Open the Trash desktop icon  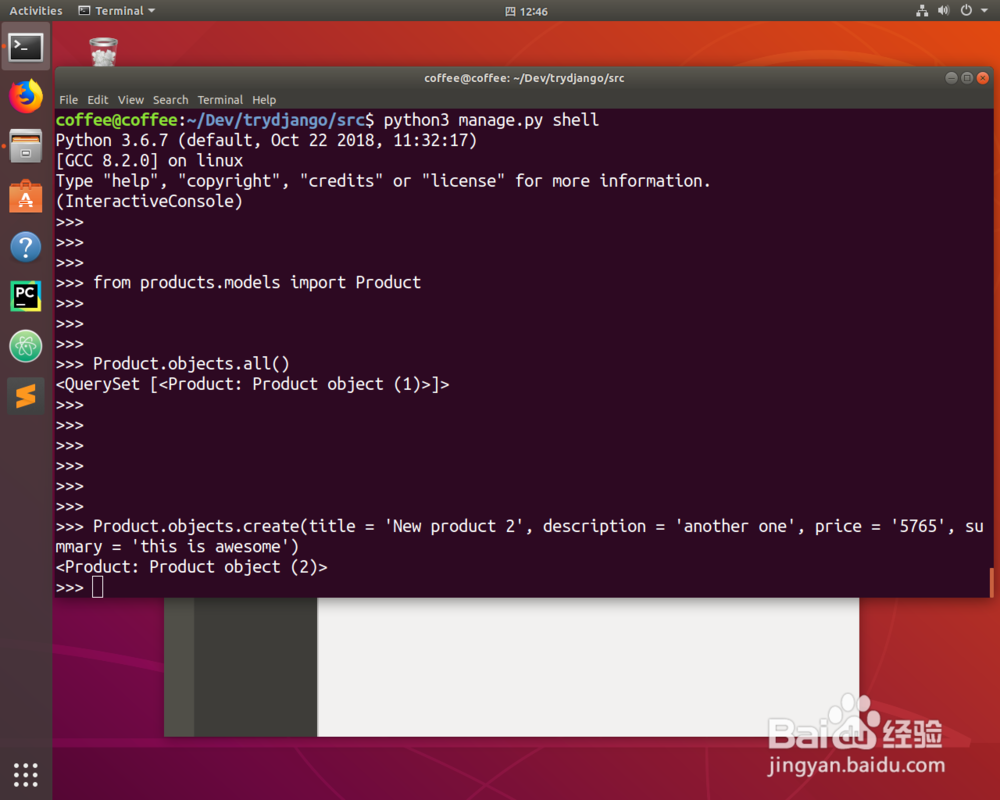pyautogui.click(x=103, y=52)
